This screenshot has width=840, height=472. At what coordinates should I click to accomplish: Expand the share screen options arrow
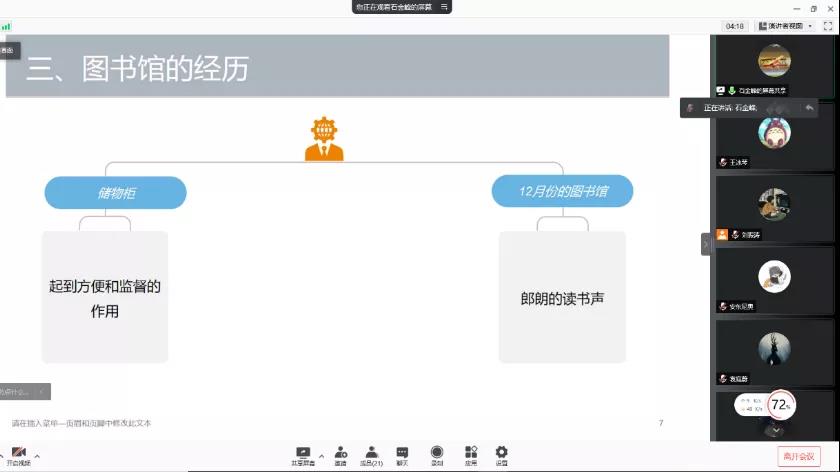pyautogui.click(x=321, y=450)
